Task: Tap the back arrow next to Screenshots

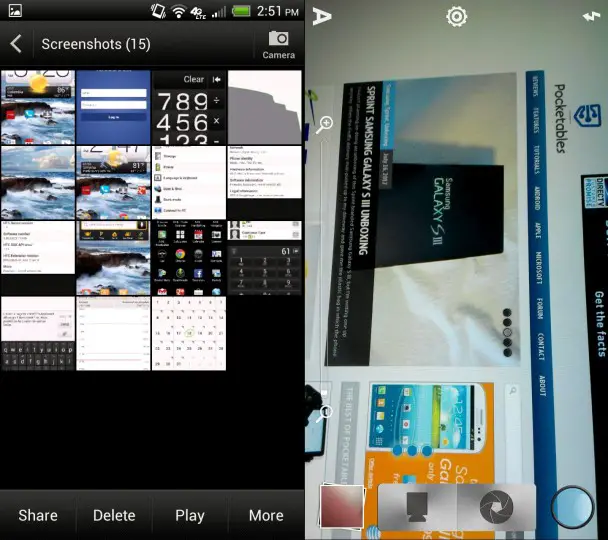Action: click(16, 43)
